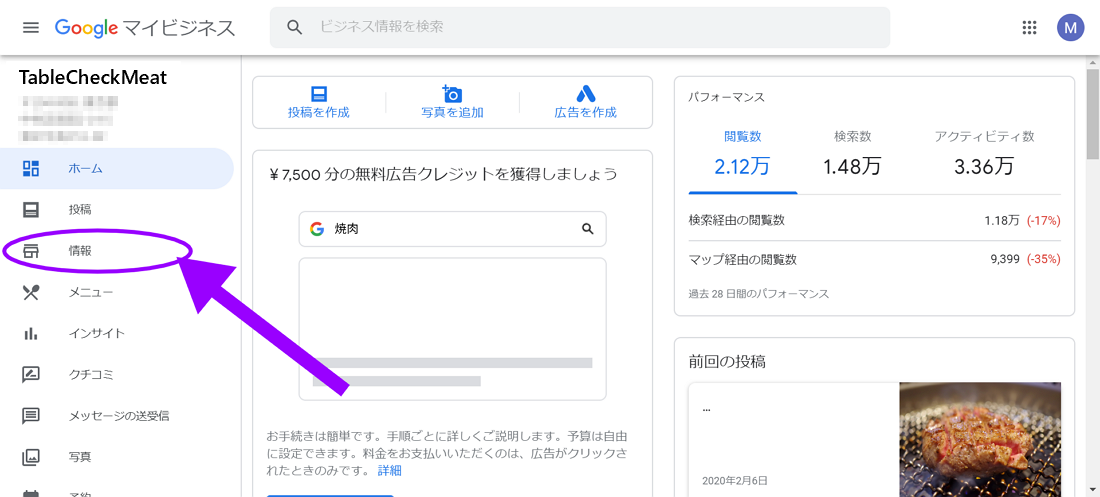Viewport: 1100px width, 497px height.
Task: Open the grilled meat post thumbnail
Action: tap(979, 439)
